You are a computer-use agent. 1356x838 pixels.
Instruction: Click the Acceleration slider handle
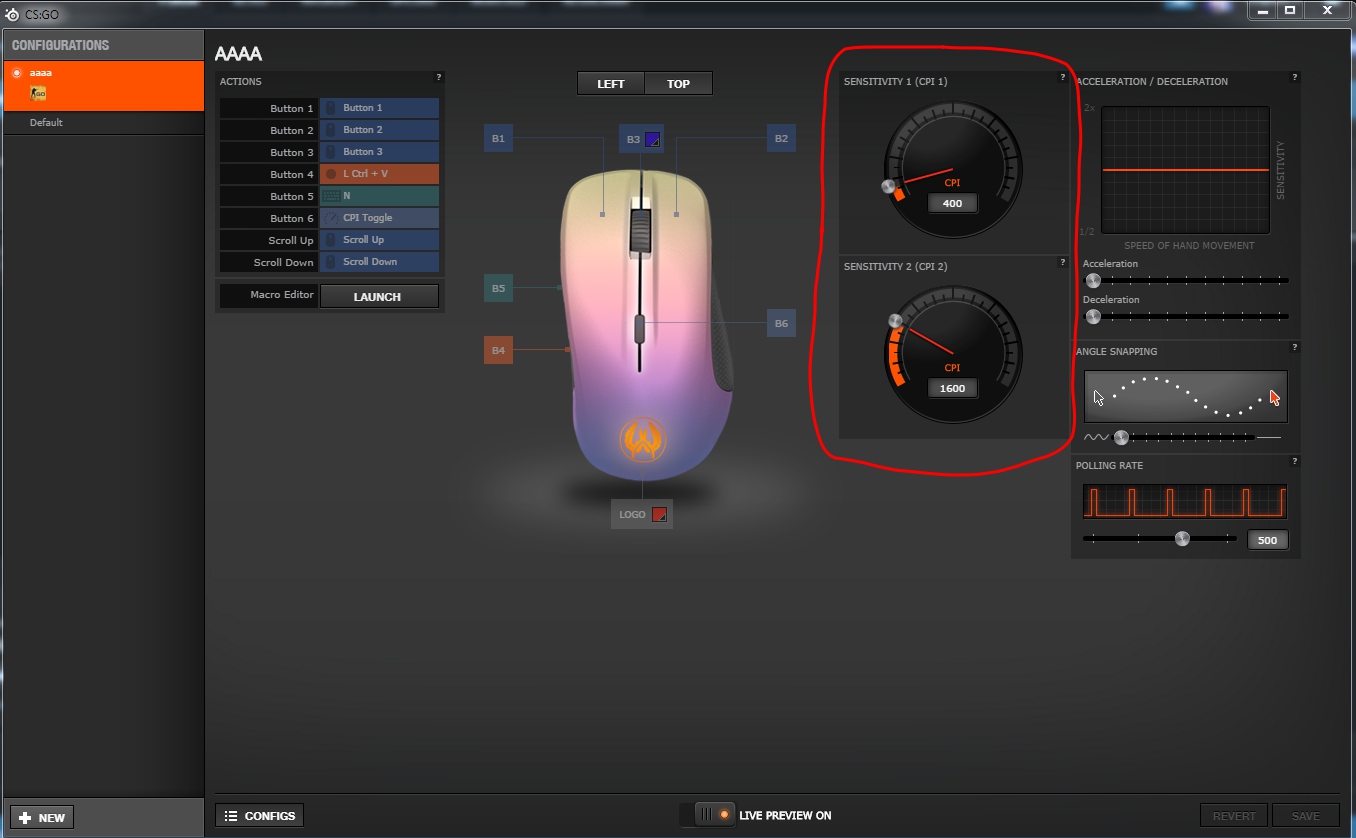[1093, 281]
